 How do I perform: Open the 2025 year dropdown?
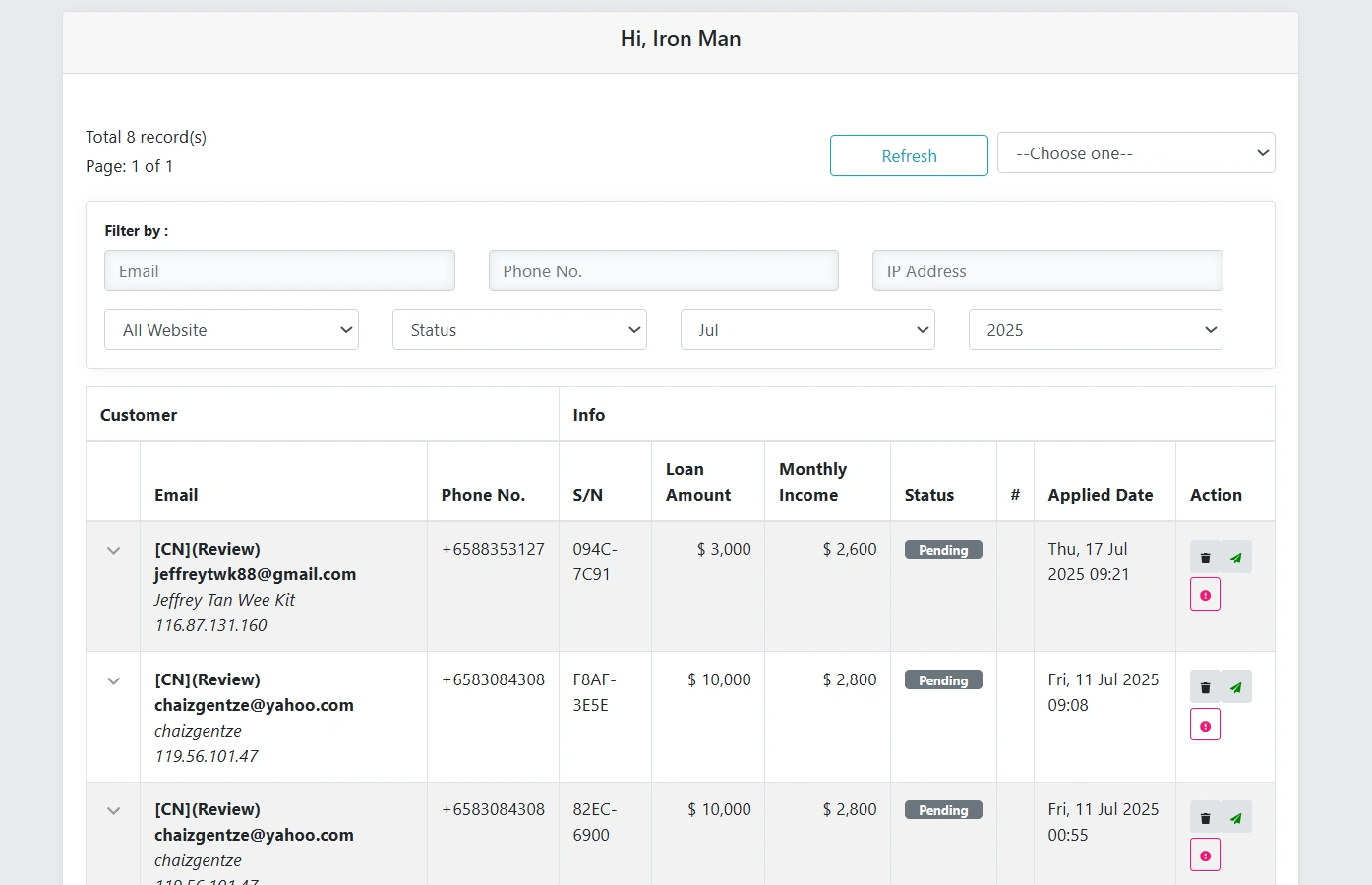pos(1096,330)
